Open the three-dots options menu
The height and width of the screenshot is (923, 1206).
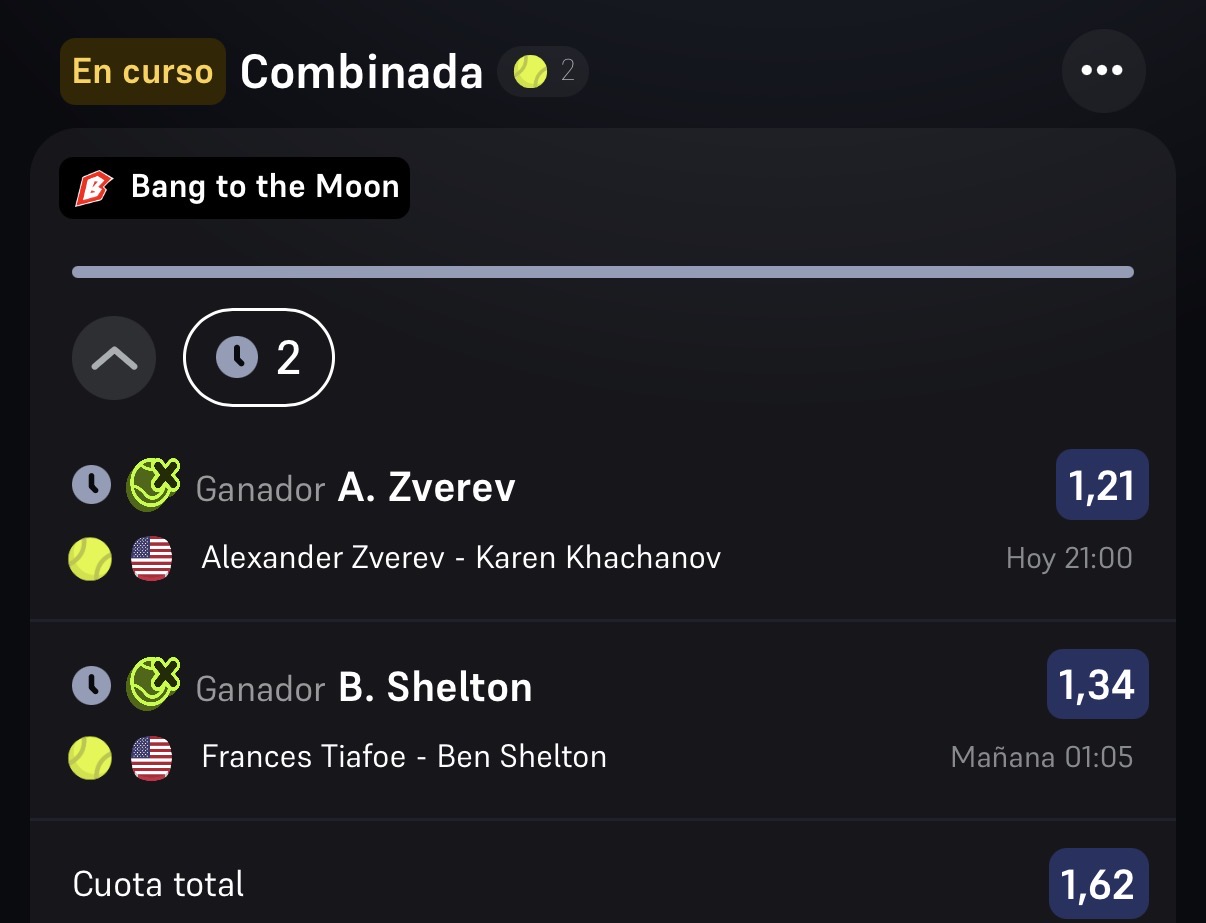click(x=1103, y=71)
